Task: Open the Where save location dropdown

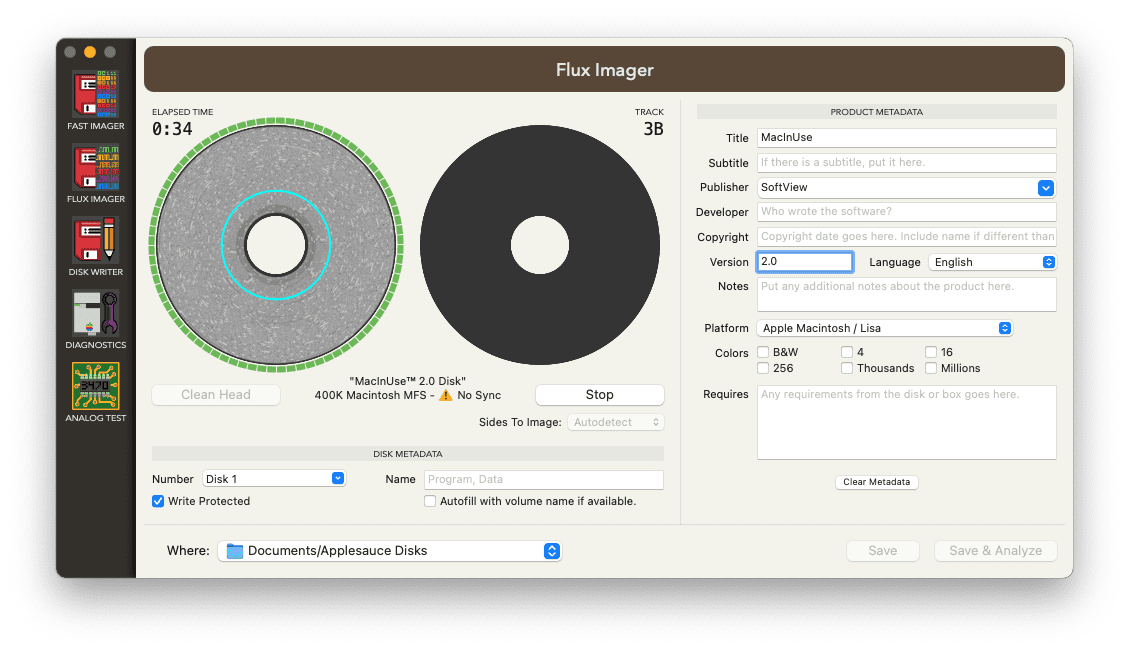Action: point(390,551)
